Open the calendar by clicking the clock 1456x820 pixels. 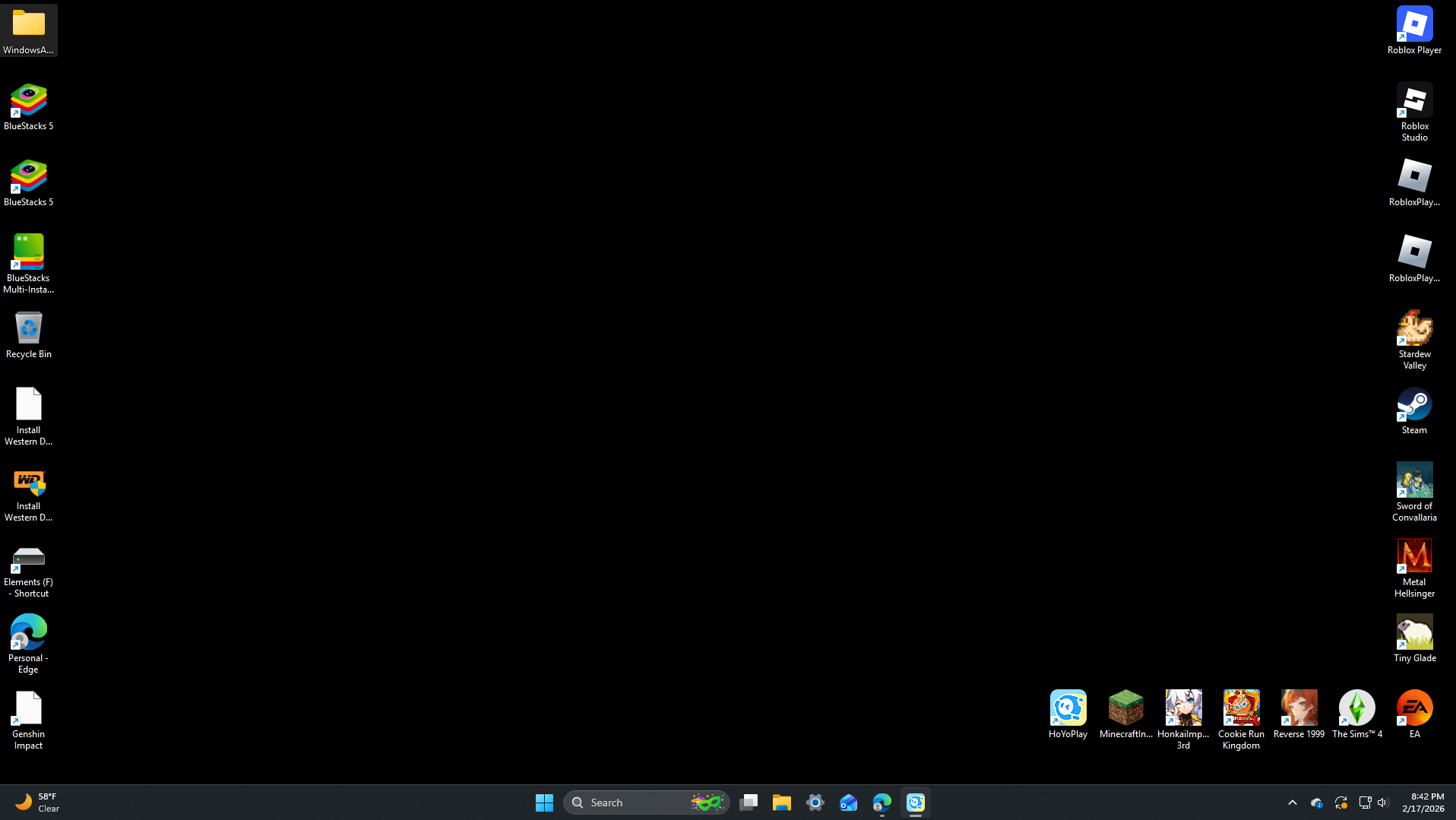(1424, 802)
